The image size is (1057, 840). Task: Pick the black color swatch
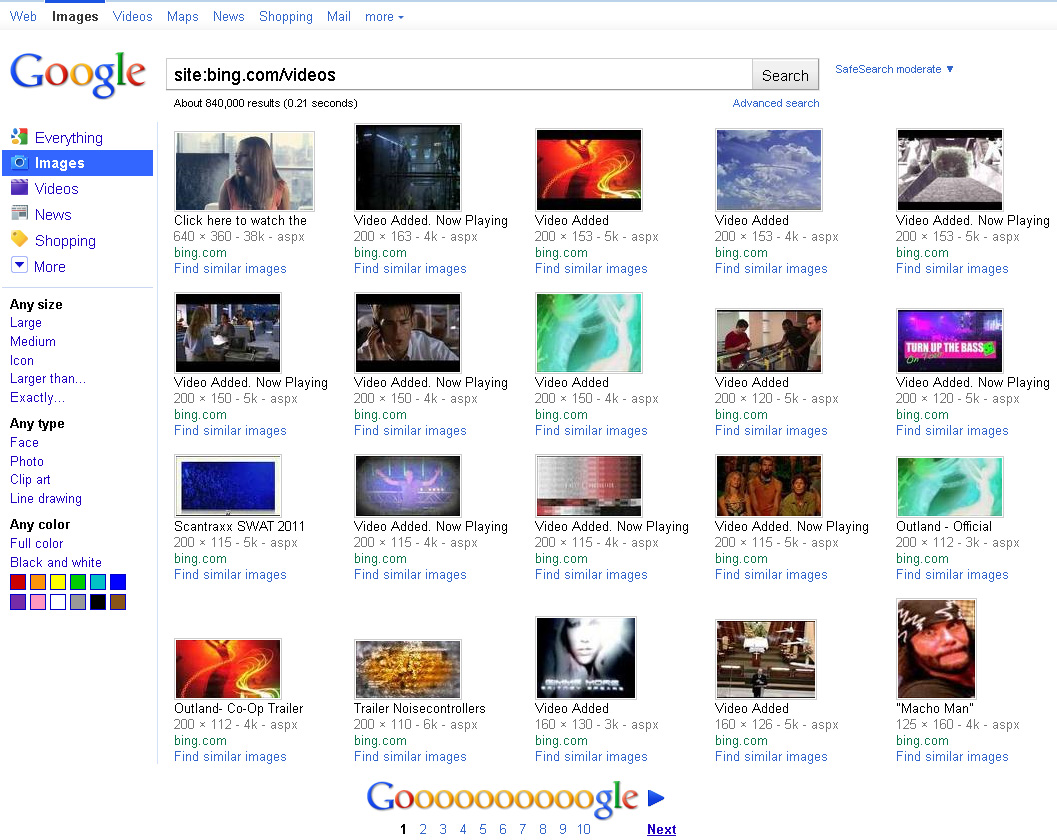(x=98, y=602)
